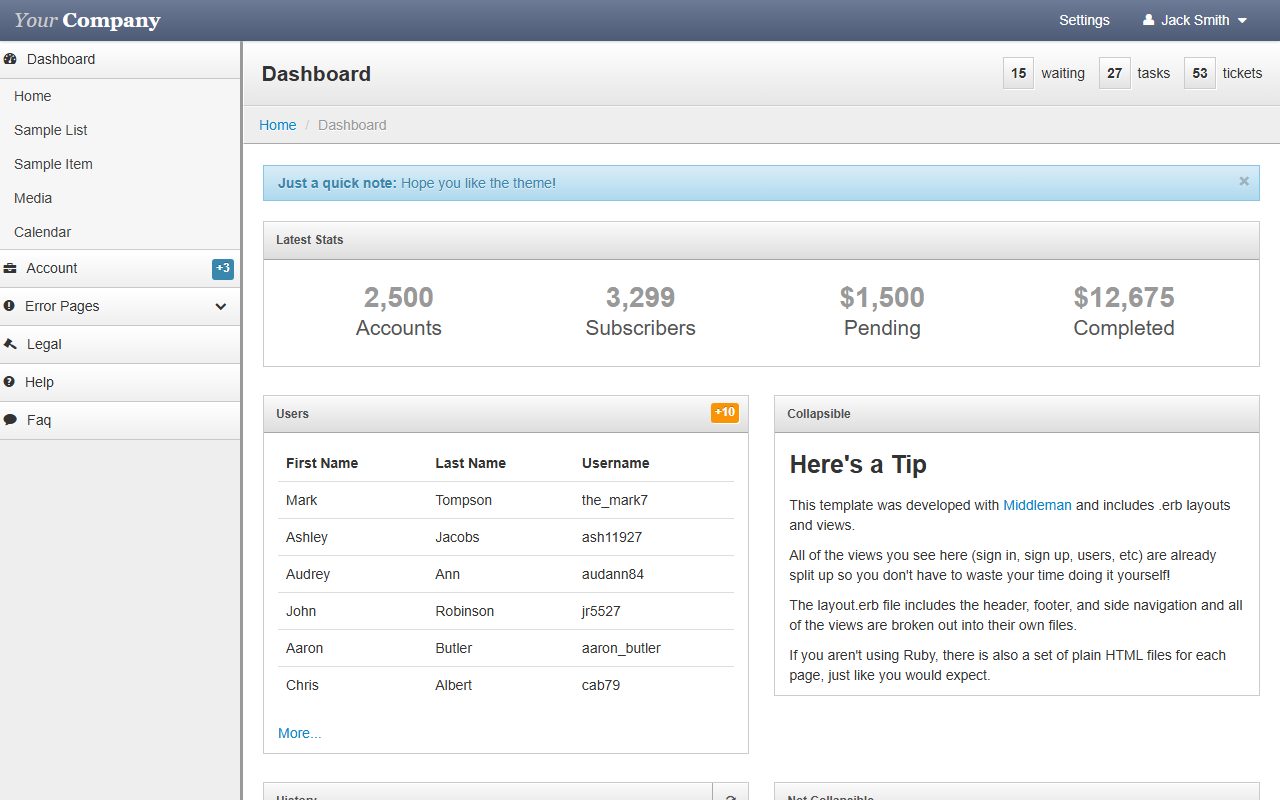Click the +3 badge on Account
Image resolution: width=1280 pixels, height=800 pixels.
[223, 268]
